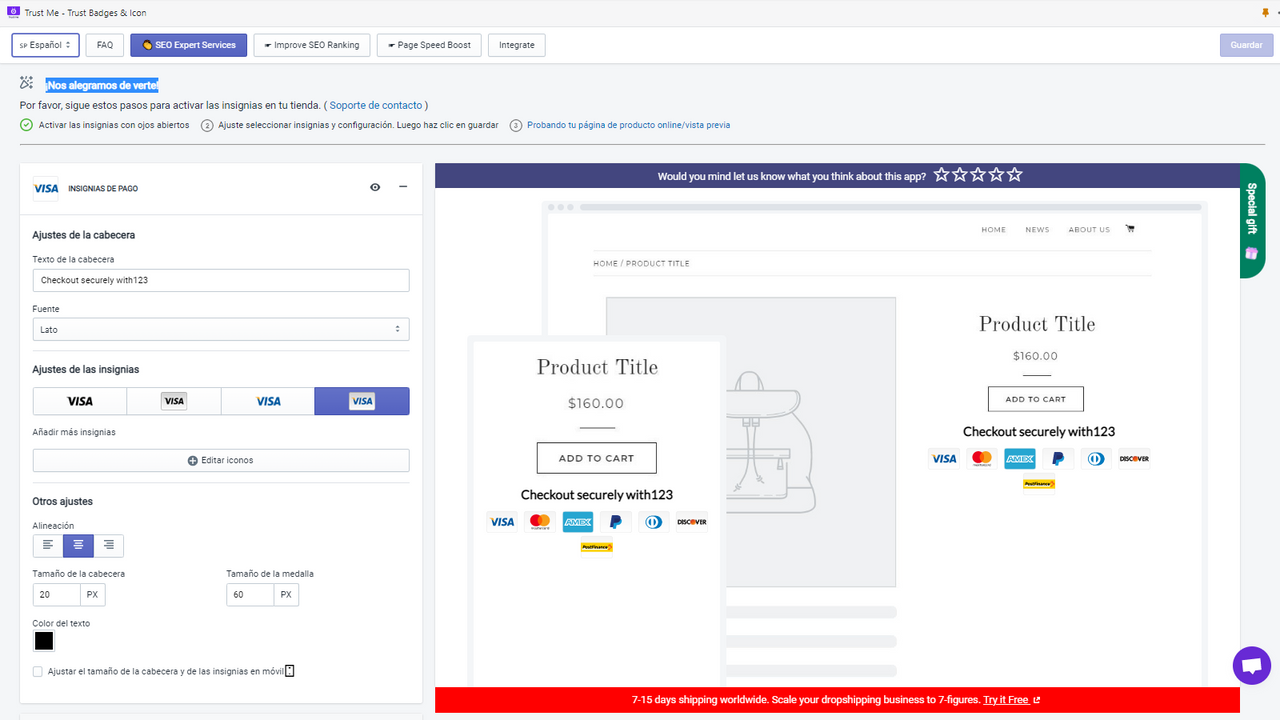Image resolution: width=1280 pixels, height=720 pixels.
Task: Open Improve SEO Ranking
Action: pos(312,45)
